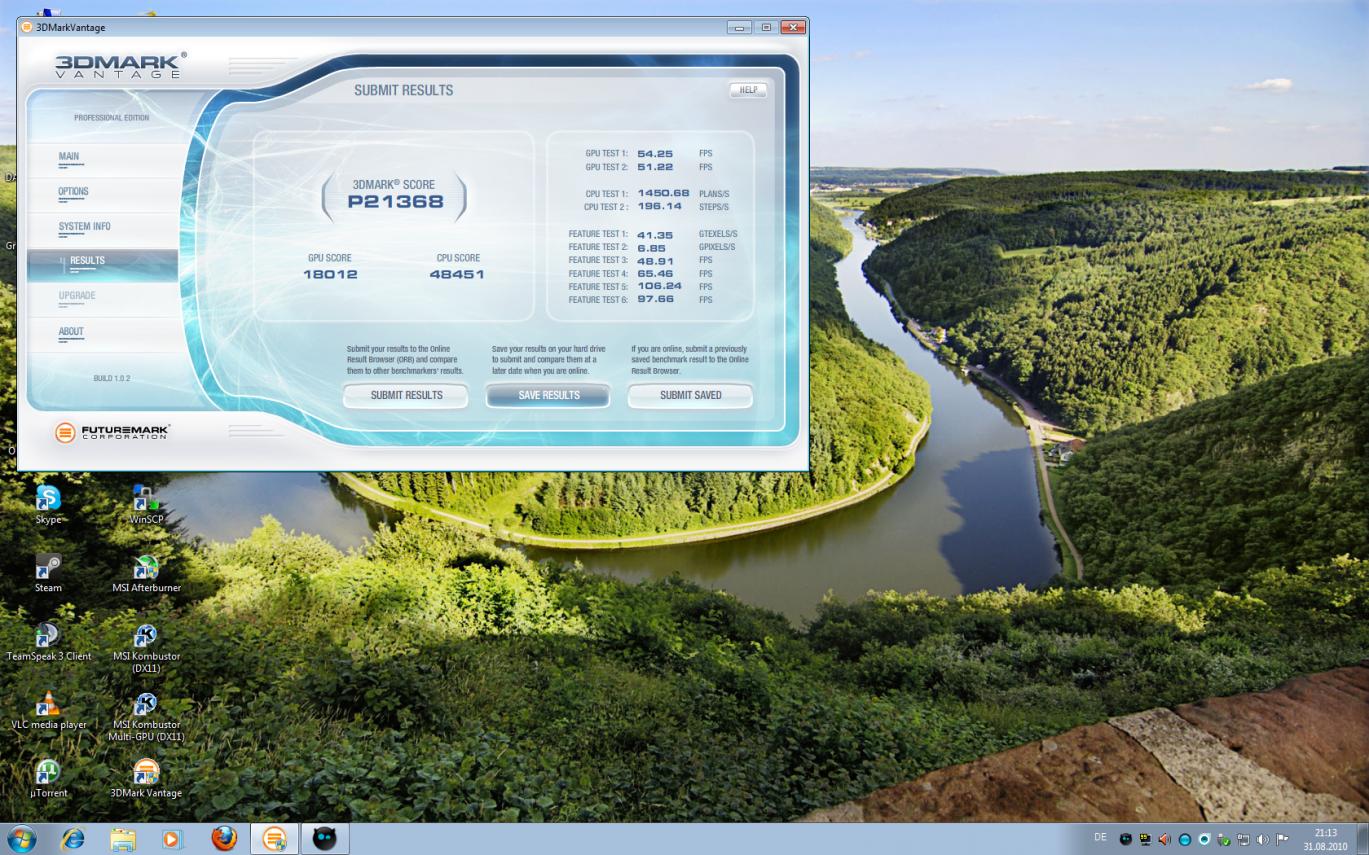Open network status tray icon

click(x=1243, y=840)
